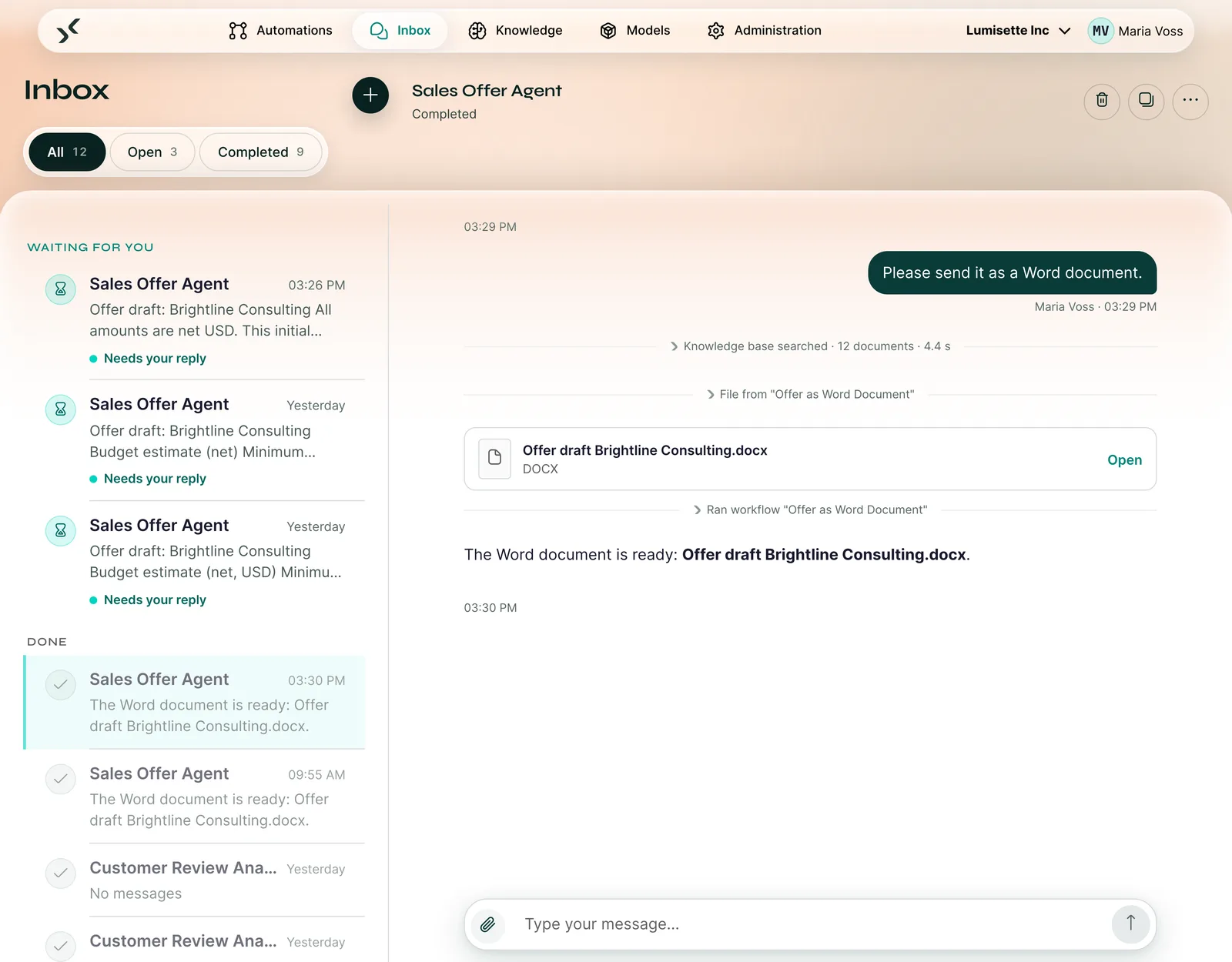Image resolution: width=1232 pixels, height=962 pixels.
Task: Open the Automations section
Action: (x=280, y=31)
